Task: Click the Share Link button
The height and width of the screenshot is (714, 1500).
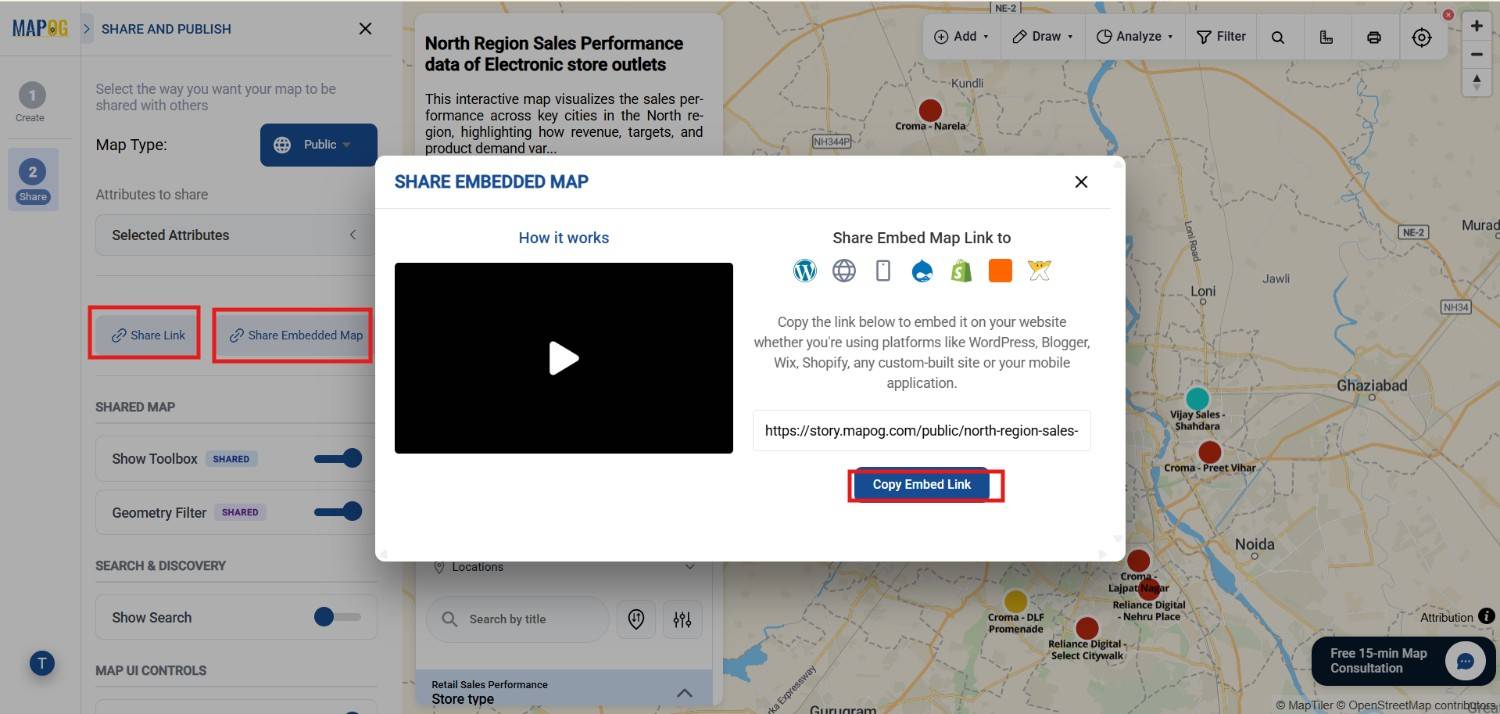Action: pos(146,335)
